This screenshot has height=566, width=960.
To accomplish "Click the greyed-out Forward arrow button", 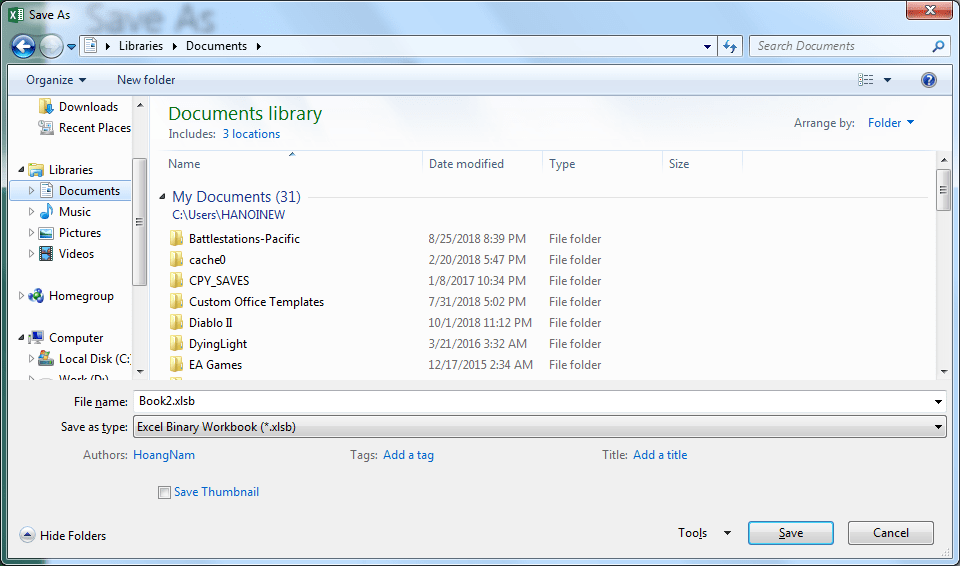I will [51, 47].
